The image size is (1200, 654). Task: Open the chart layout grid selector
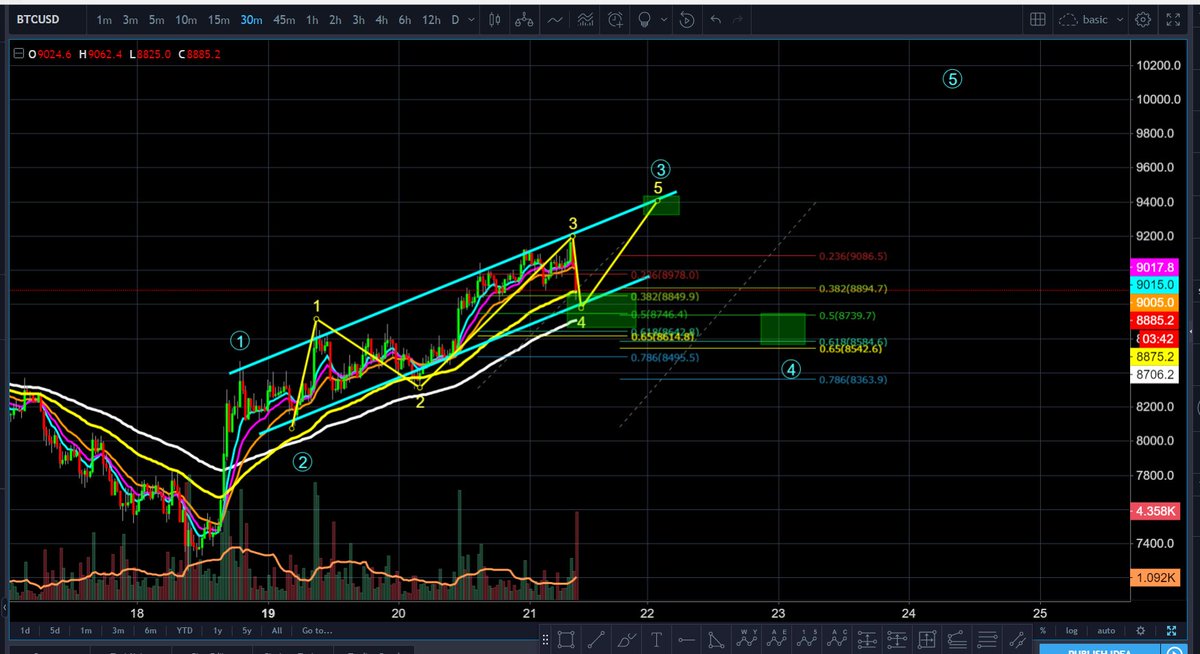tap(1038, 19)
